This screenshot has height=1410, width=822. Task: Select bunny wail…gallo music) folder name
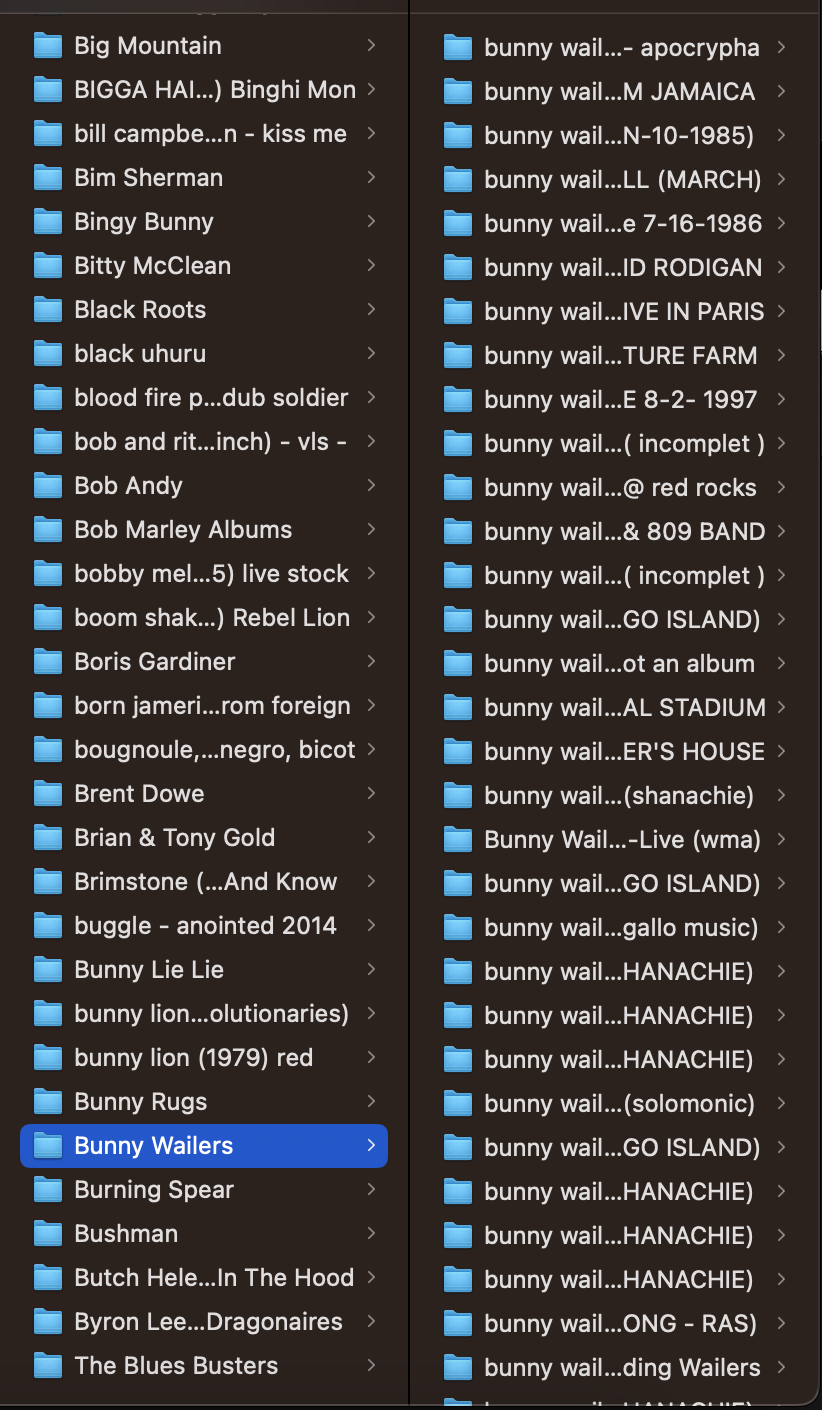621,928
